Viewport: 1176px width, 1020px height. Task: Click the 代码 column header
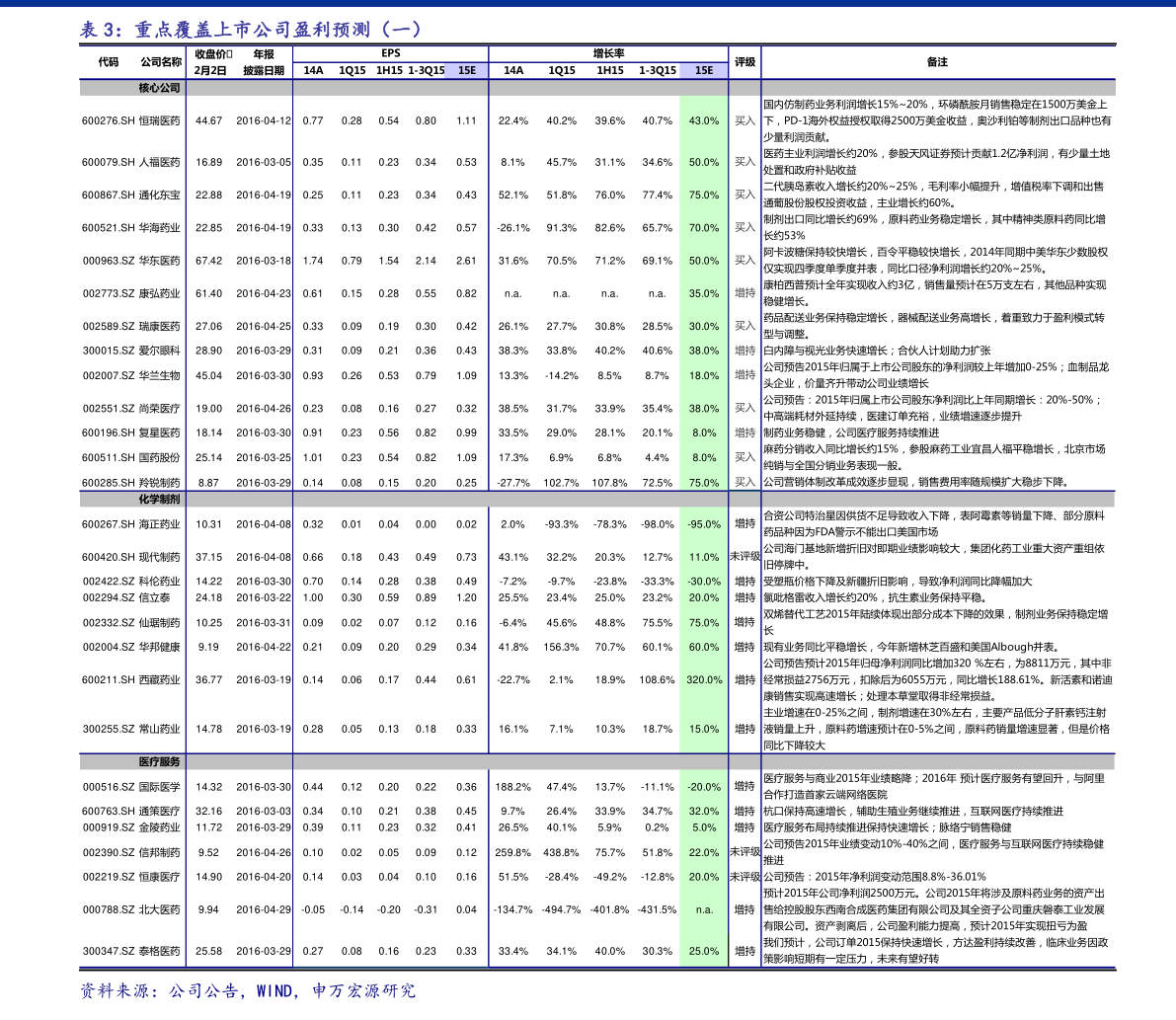pyautogui.click(x=109, y=62)
